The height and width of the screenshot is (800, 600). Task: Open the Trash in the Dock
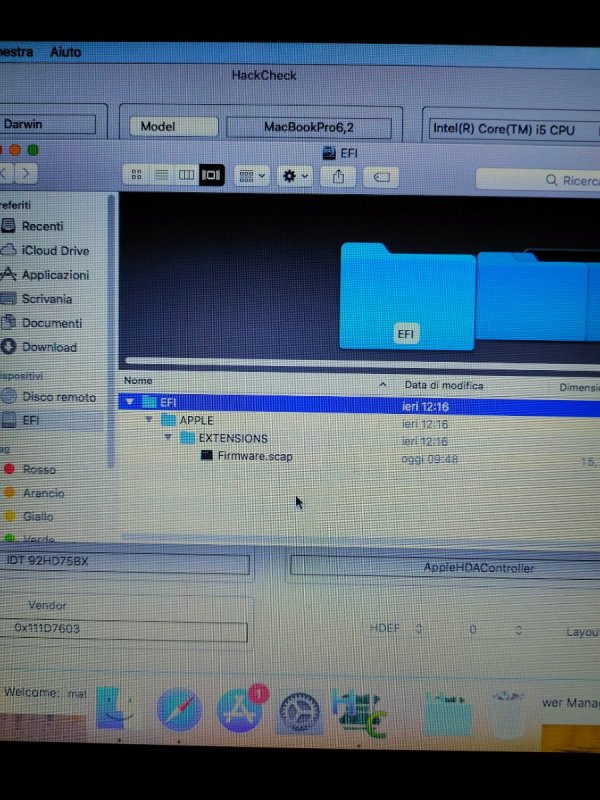[508, 714]
